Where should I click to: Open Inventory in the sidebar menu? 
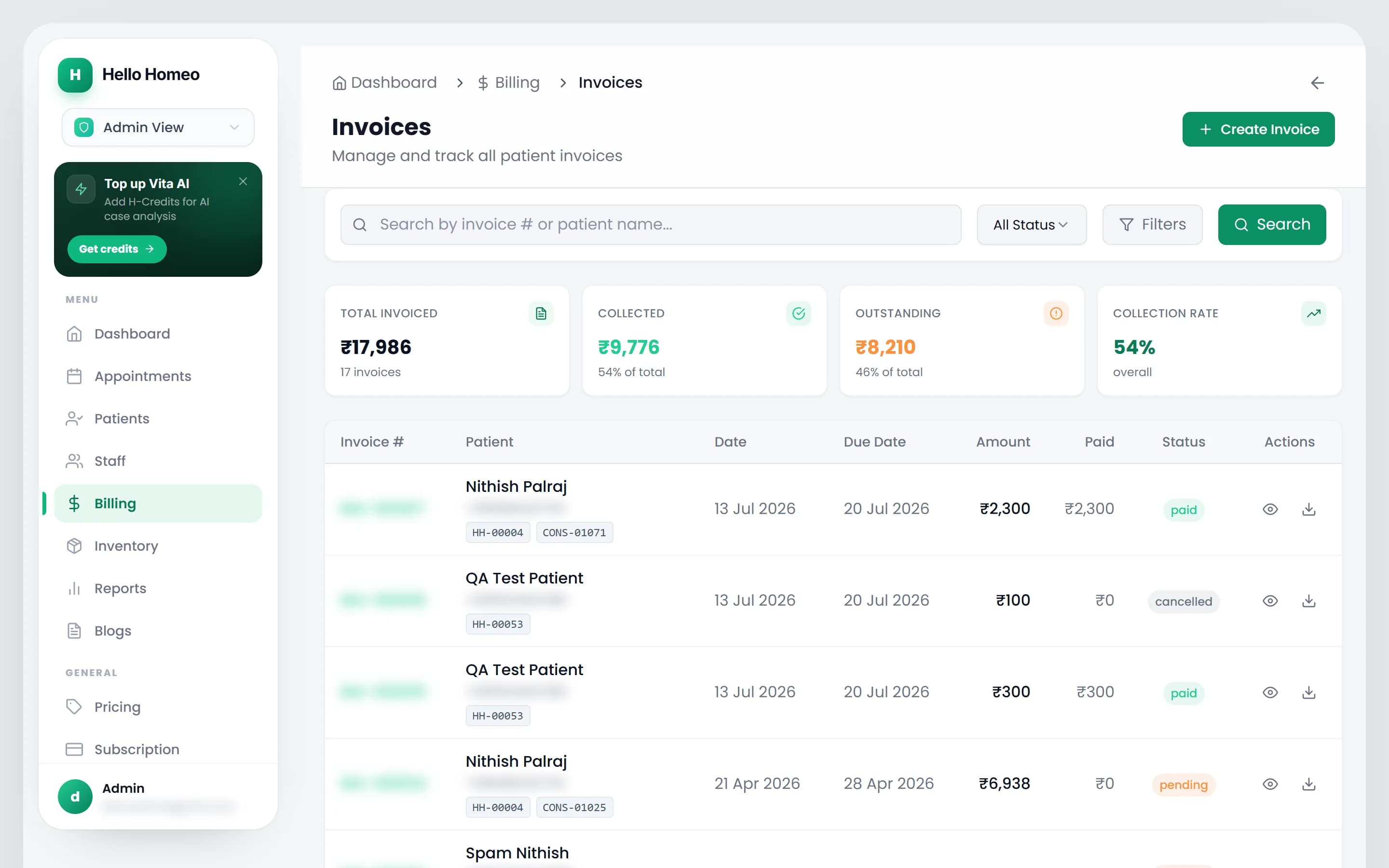(x=158, y=546)
